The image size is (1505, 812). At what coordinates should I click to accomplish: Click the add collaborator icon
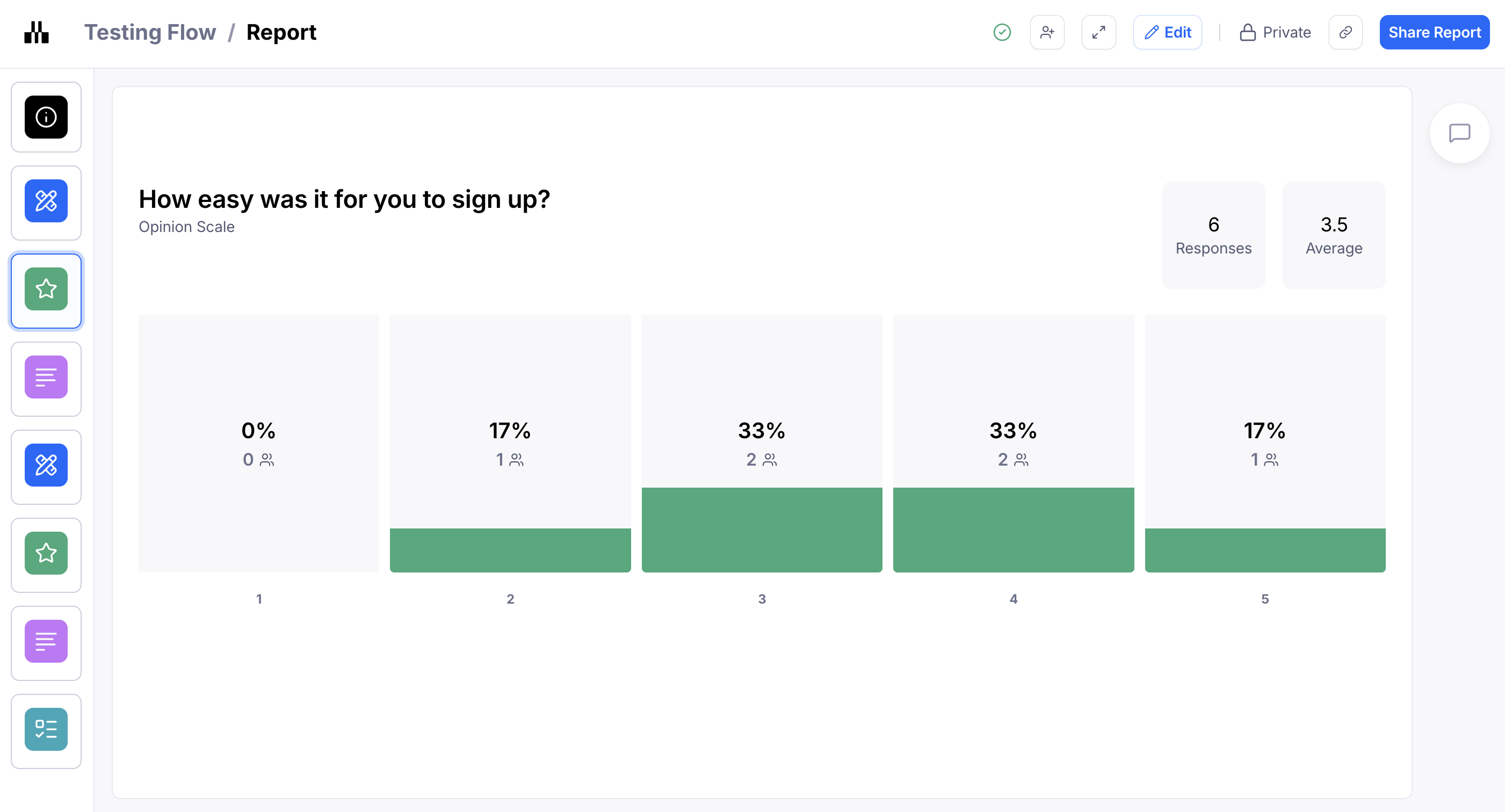click(x=1047, y=32)
